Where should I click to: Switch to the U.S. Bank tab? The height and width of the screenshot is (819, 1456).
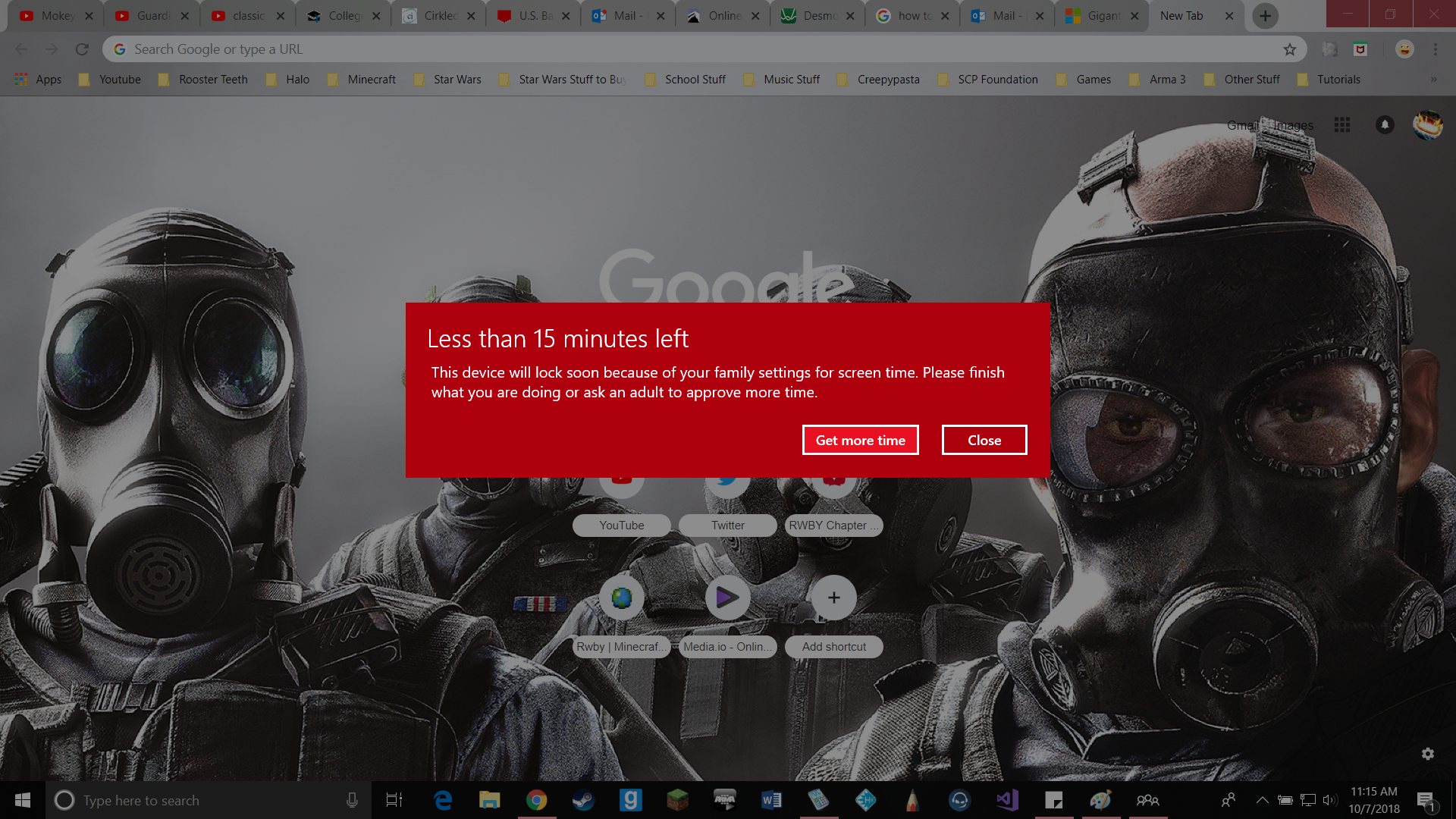pyautogui.click(x=533, y=16)
